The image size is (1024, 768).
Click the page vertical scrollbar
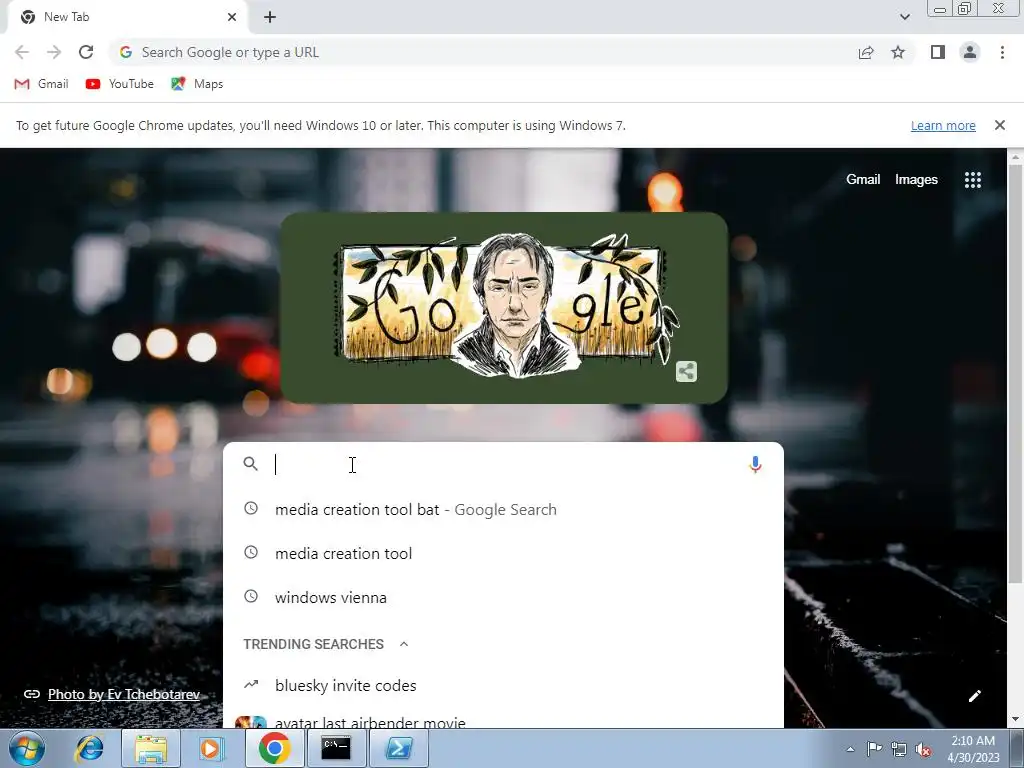(x=1015, y=372)
